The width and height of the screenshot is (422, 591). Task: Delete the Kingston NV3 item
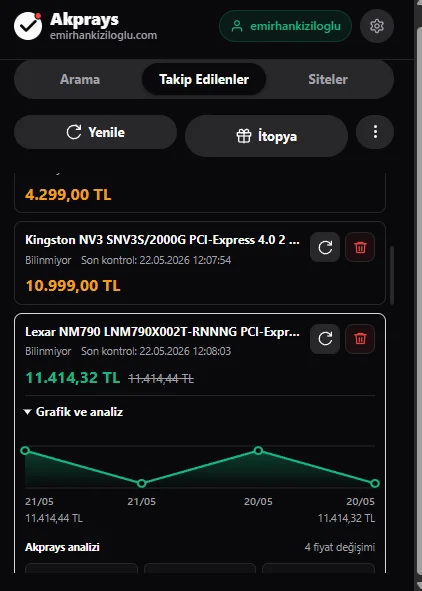(x=360, y=247)
